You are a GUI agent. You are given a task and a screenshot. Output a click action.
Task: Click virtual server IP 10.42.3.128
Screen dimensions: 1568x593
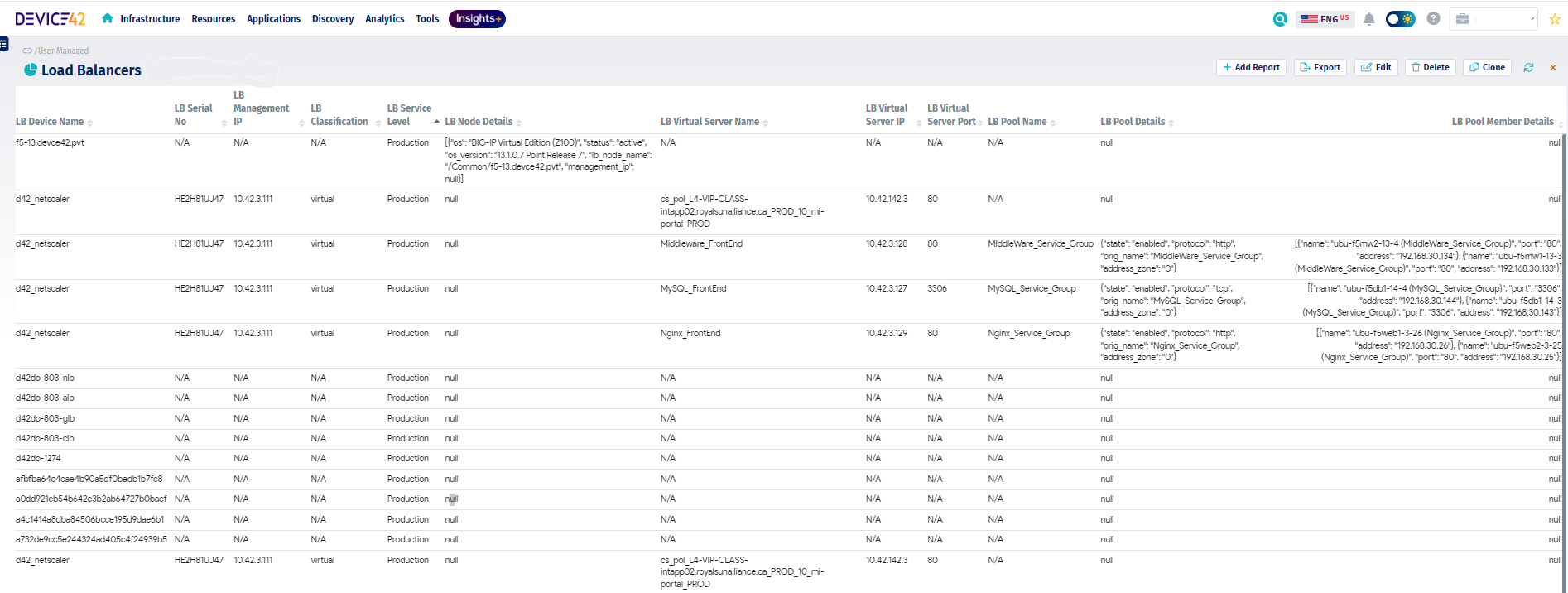point(887,243)
